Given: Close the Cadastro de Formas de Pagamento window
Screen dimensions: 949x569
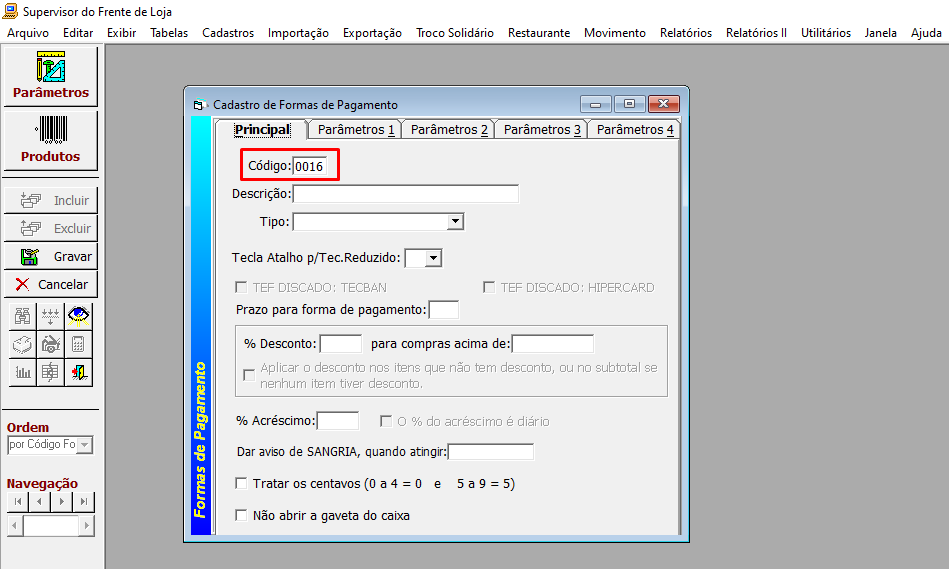Looking at the screenshot, I should [x=663, y=104].
